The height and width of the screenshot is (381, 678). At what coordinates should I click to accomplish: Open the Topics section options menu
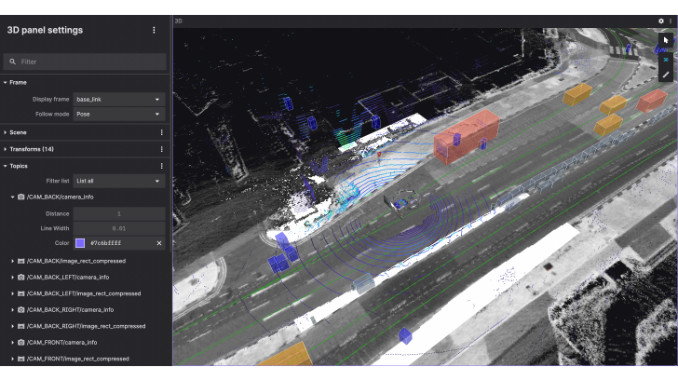click(x=162, y=166)
